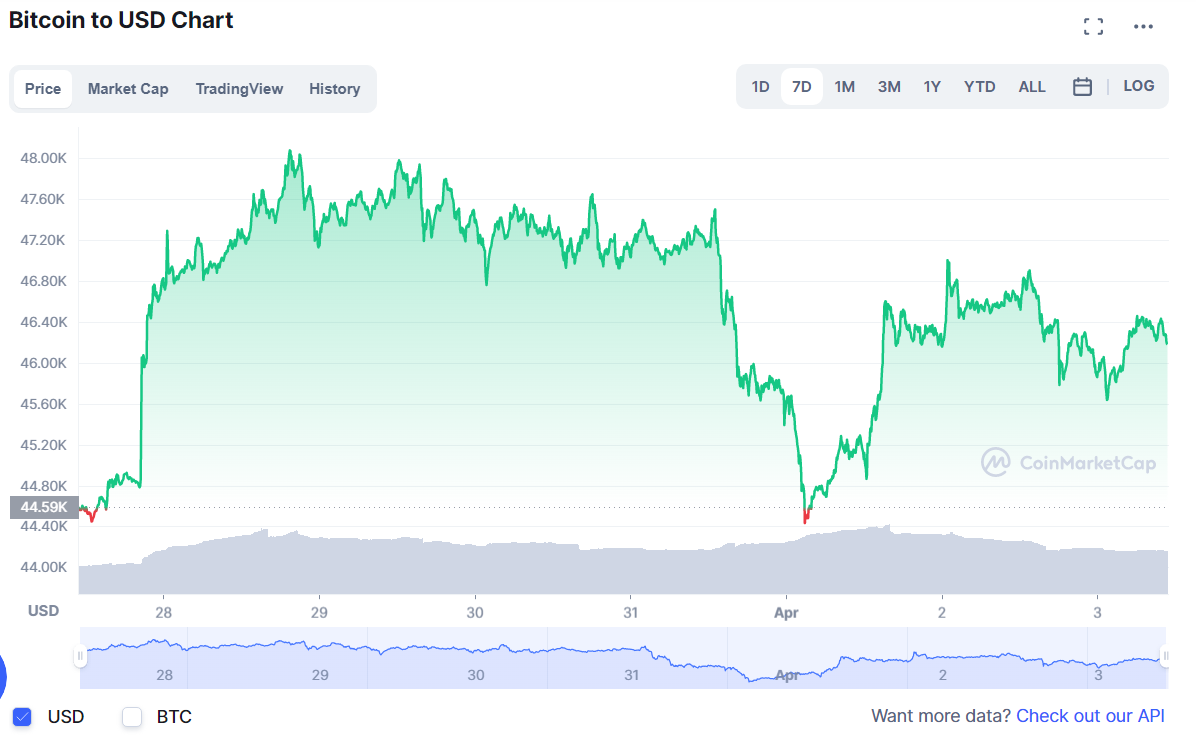
Task: Select the 1D time range
Action: click(x=760, y=87)
